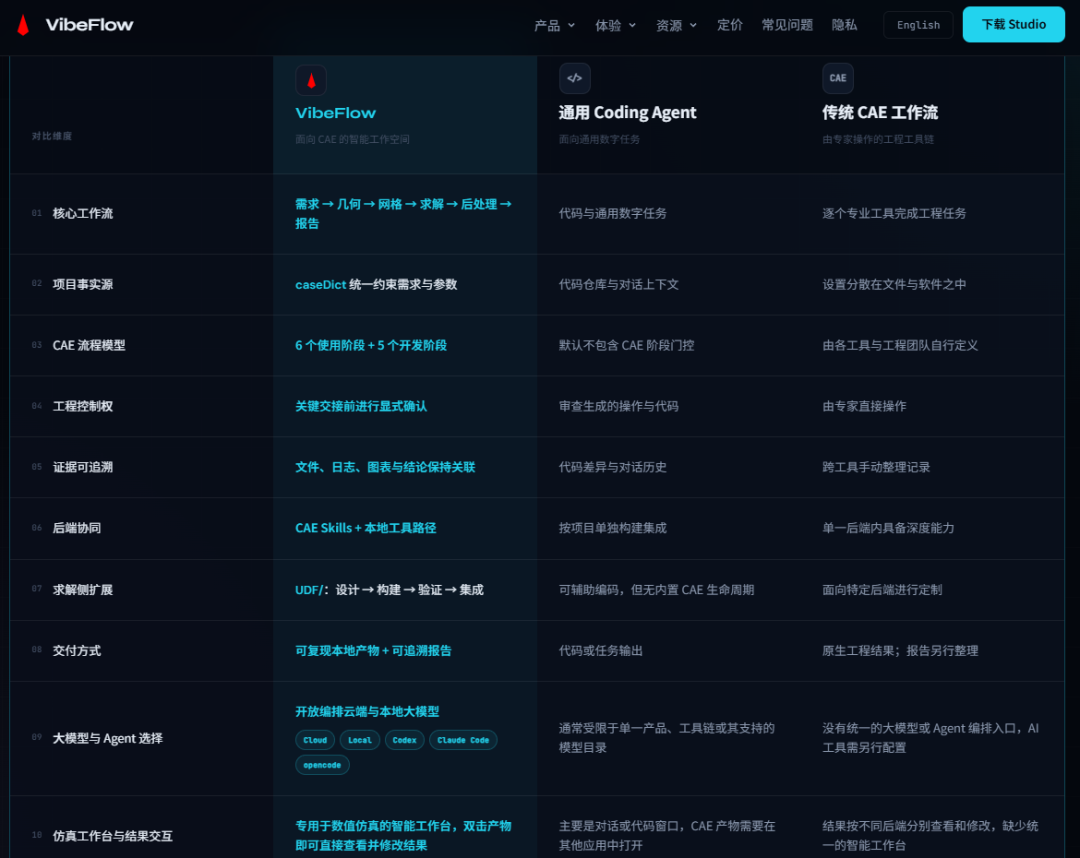The height and width of the screenshot is (858, 1080).
Task: Select the opencode tag
Action: pos(322,765)
